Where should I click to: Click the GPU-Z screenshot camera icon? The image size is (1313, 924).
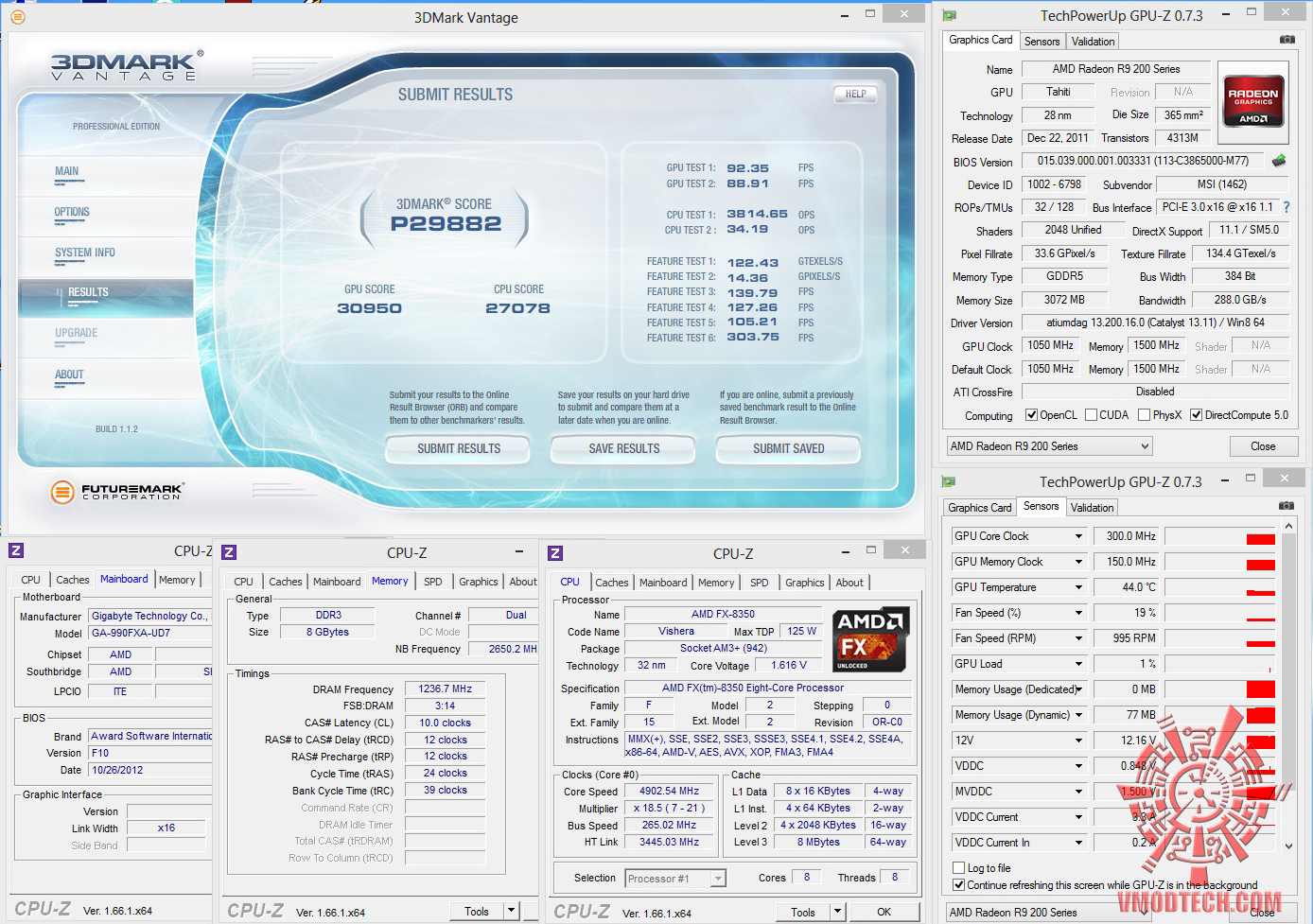[x=1287, y=40]
